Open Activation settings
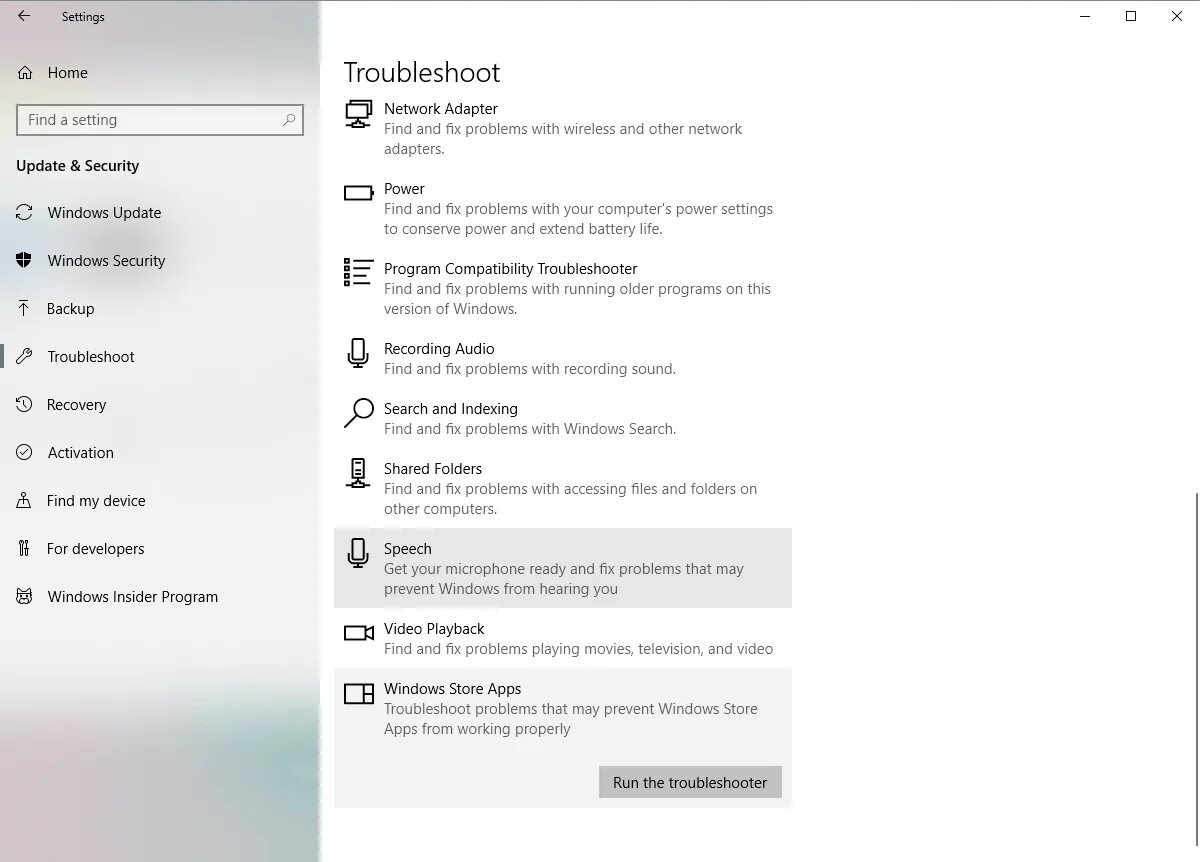The width and height of the screenshot is (1200, 862). (80, 453)
